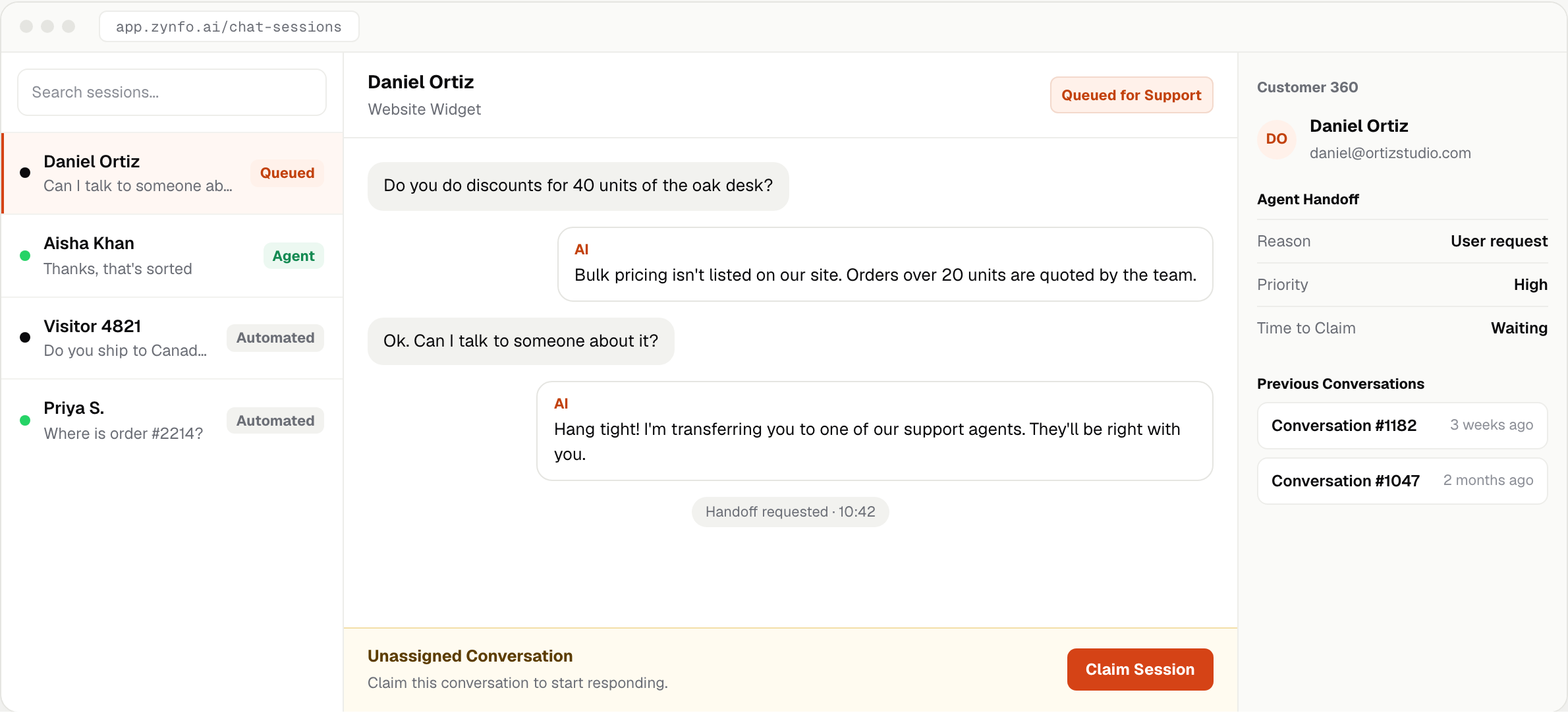Click the 'Customer 360' panel title
The width and height of the screenshot is (1568, 713).
point(1307,87)
